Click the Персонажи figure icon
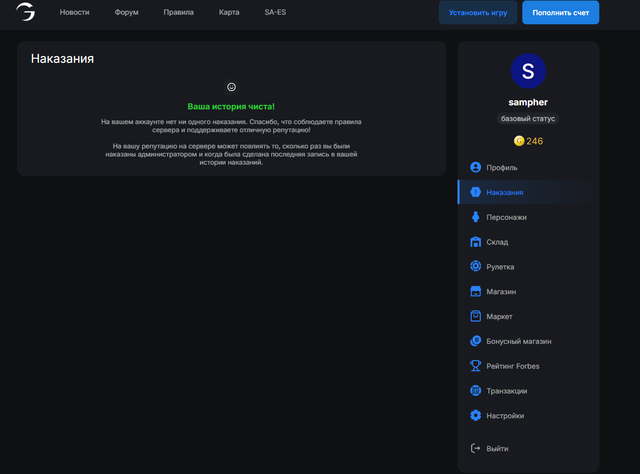The width and height of the screenshot is (640, 474). [x=476, y=217]
